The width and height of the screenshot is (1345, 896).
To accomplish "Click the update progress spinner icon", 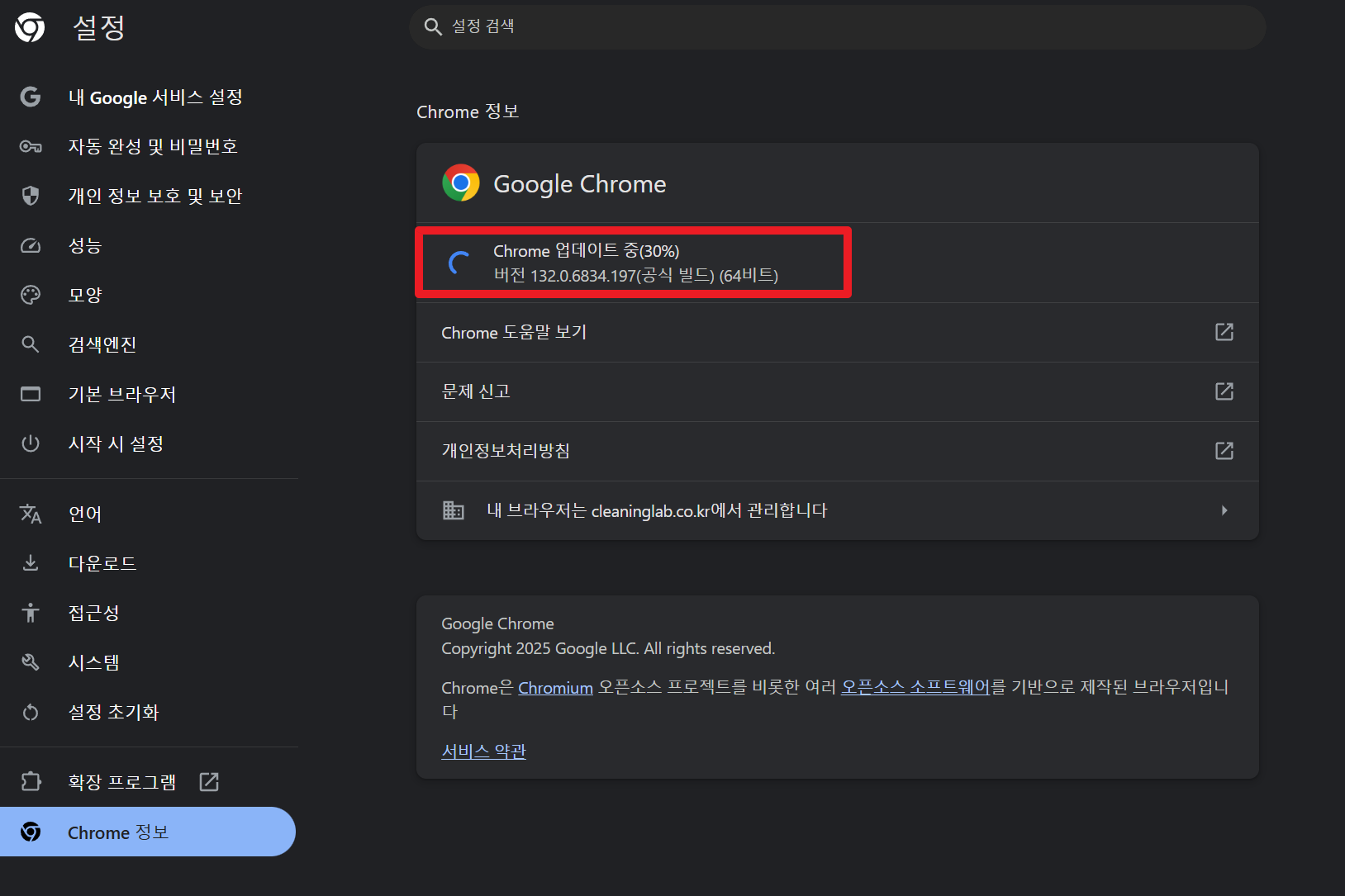I will (459, 263).
